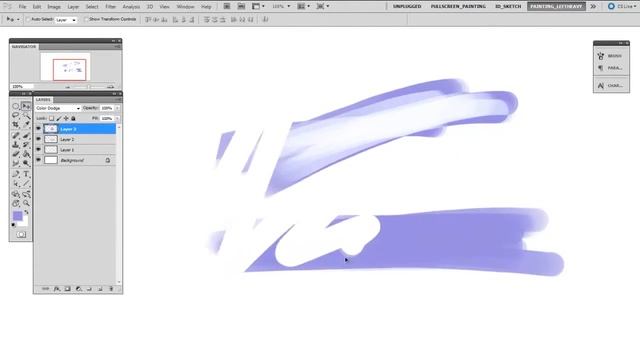Viewport: 640px width, 360px height.
Task: Hide the Background layer eye icon
Action: pyautogui.click(x=38, y=160)
